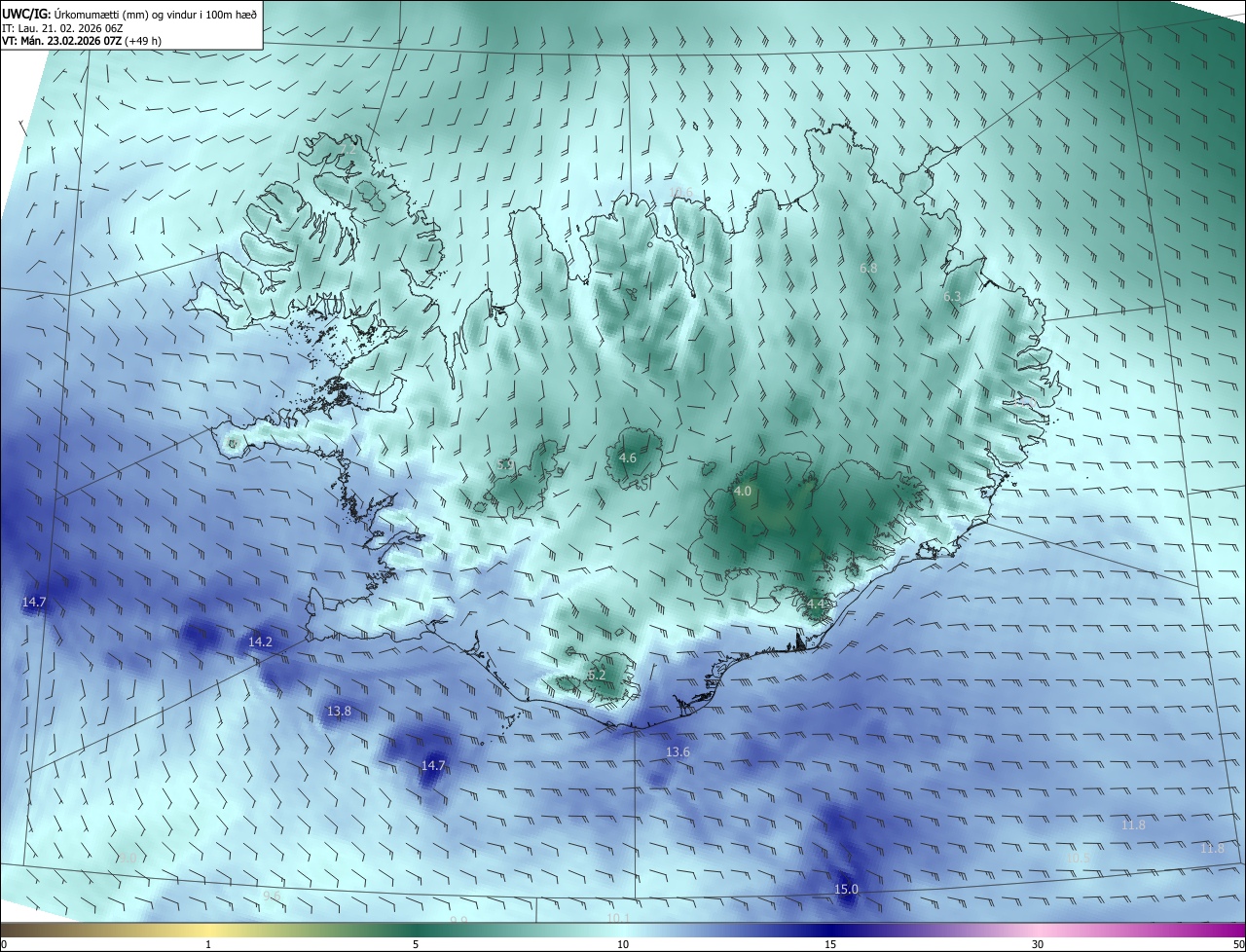Click the 4.4 value near the southeast coast

tap(816, 604)
